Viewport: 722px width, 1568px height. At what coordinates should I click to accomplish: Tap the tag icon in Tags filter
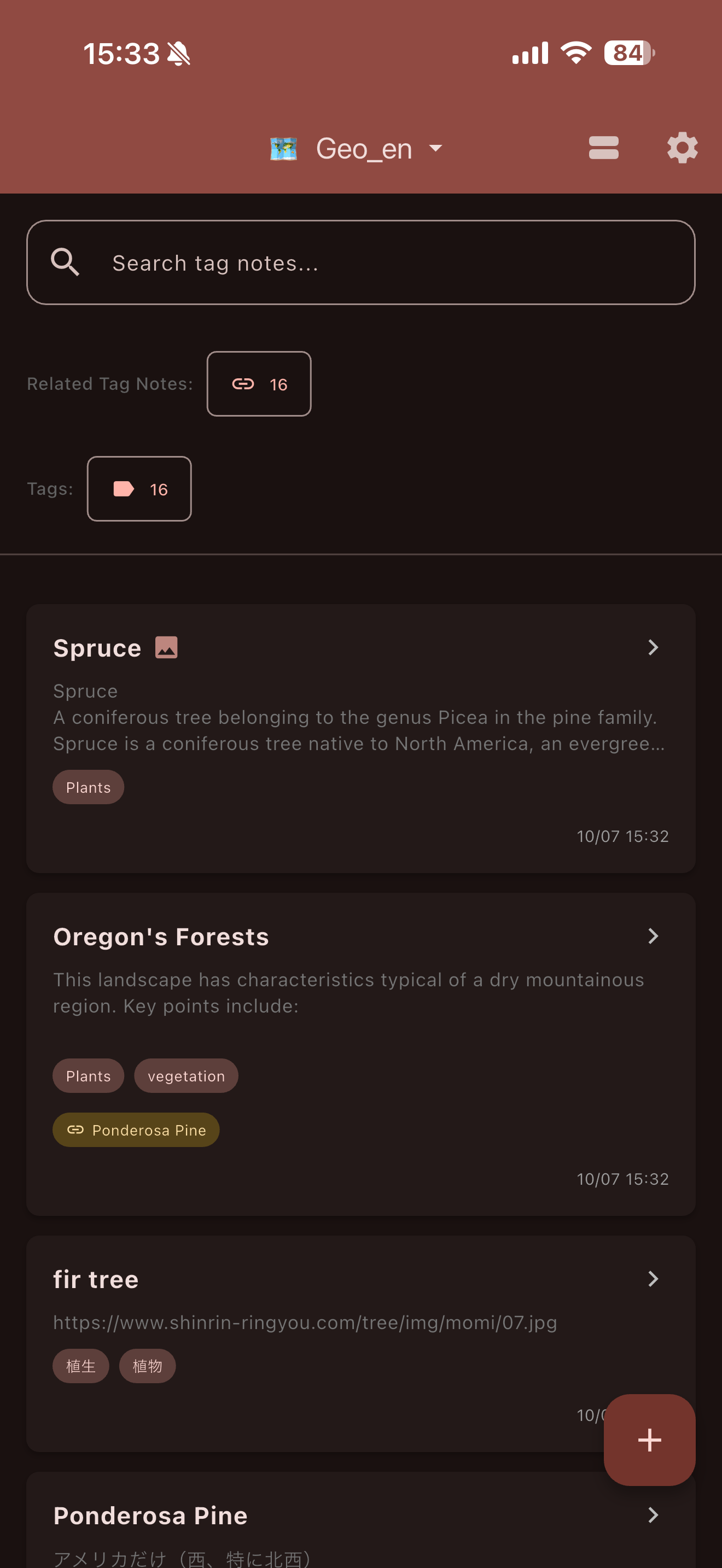(124, 489)
